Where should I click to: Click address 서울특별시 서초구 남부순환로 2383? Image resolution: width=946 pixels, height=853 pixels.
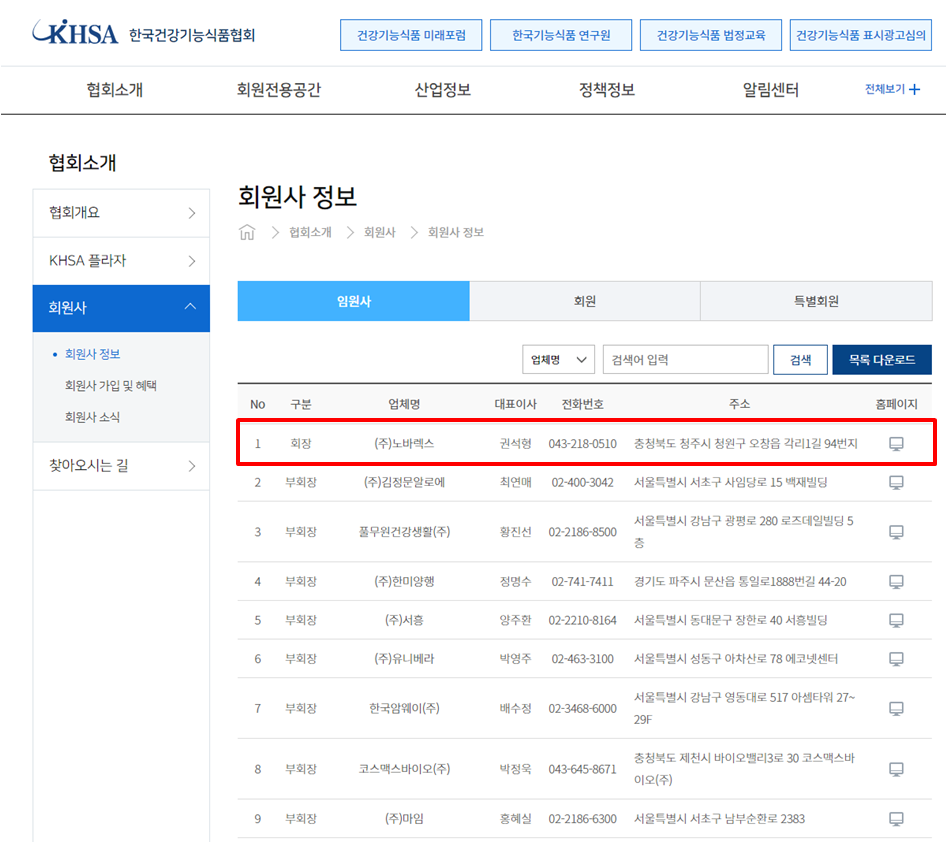[719, 818]
